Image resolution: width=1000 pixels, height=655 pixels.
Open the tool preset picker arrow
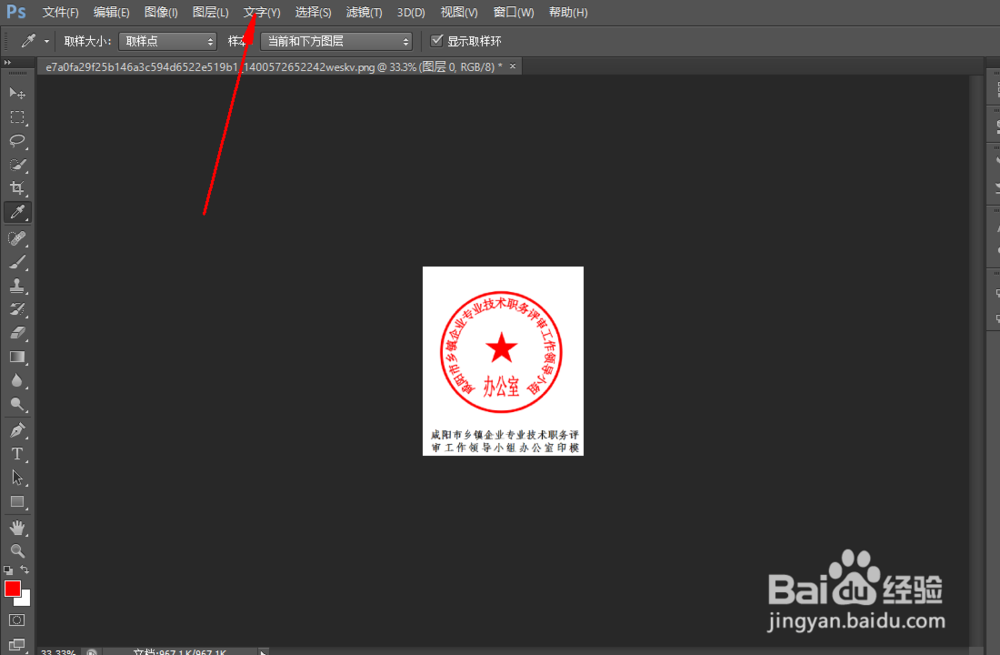point(47,41)
